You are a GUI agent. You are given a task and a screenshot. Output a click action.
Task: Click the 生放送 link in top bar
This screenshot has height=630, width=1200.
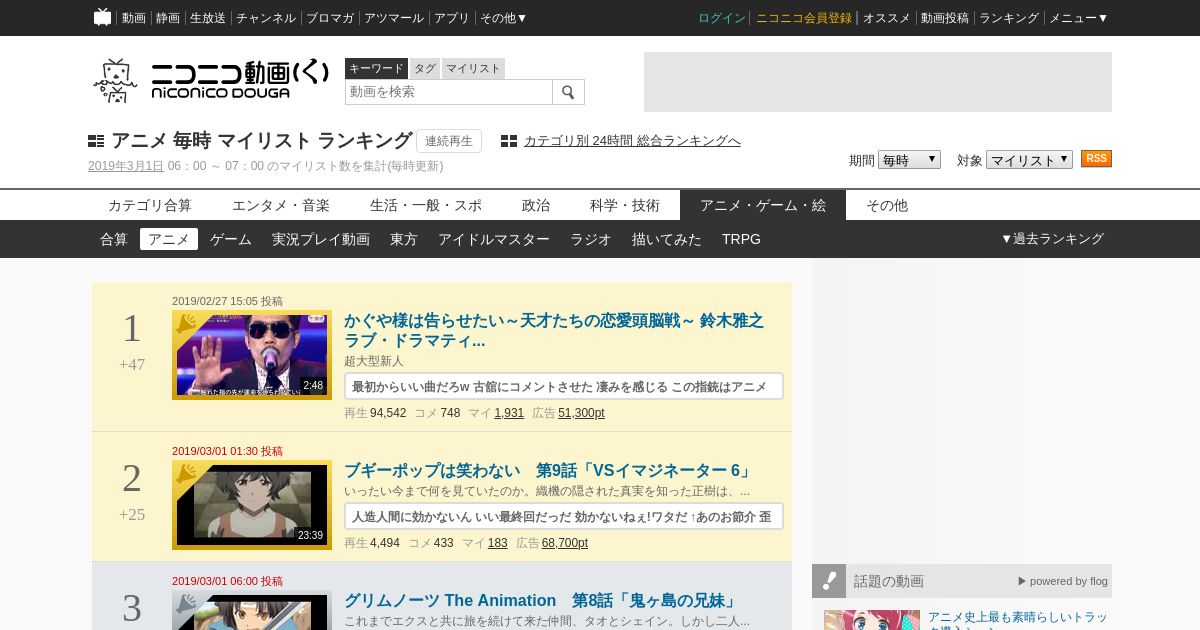coord(208,18)
